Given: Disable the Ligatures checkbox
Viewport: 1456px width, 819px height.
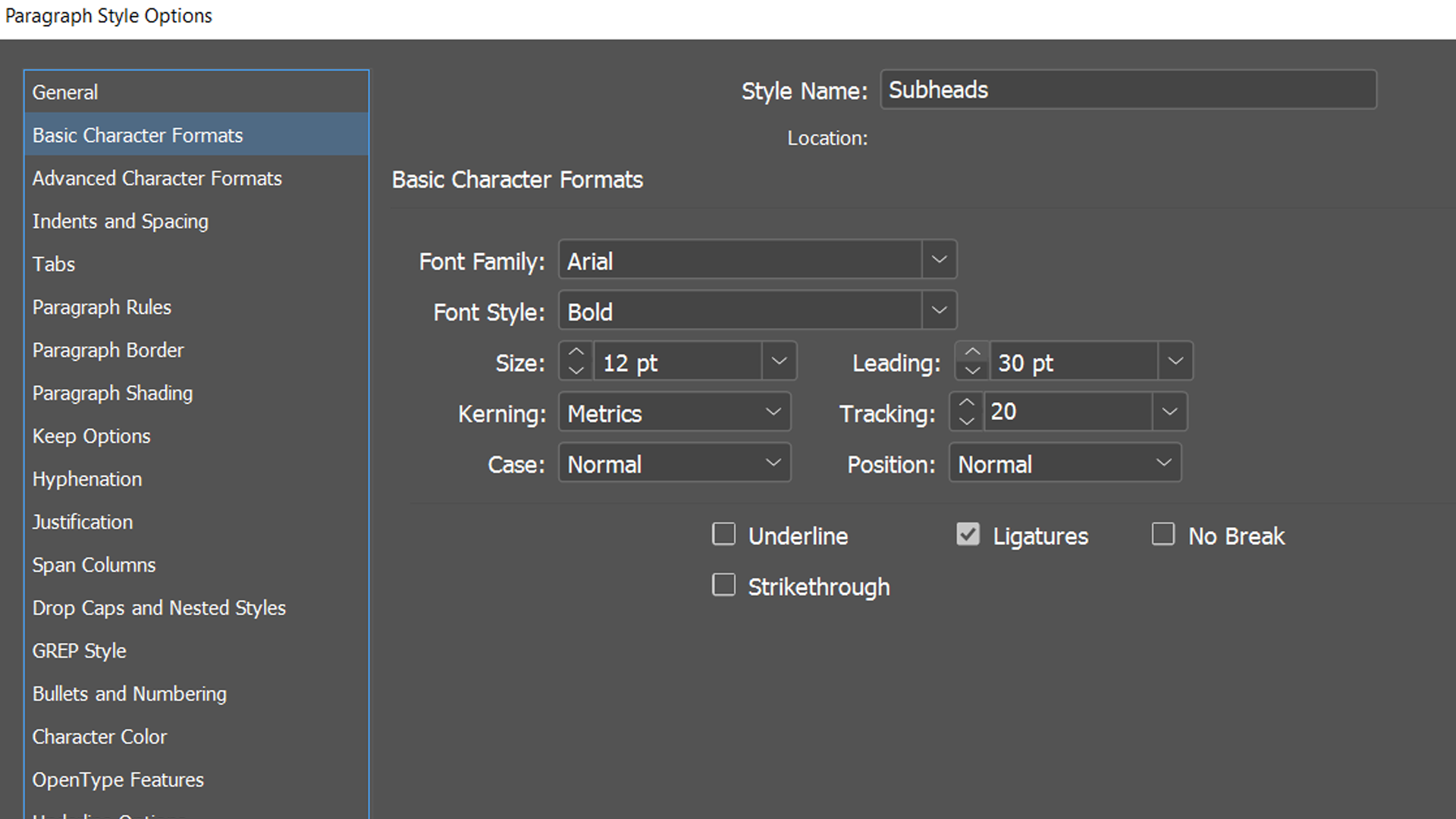Looking at the screenshot, I should [x=967, y=534].
